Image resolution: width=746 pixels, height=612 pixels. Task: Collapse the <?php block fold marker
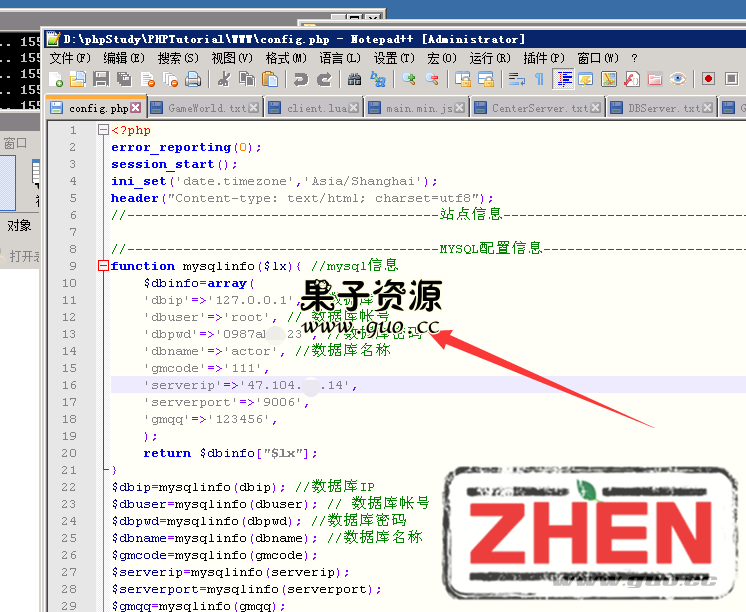click(x=103, y=130)
